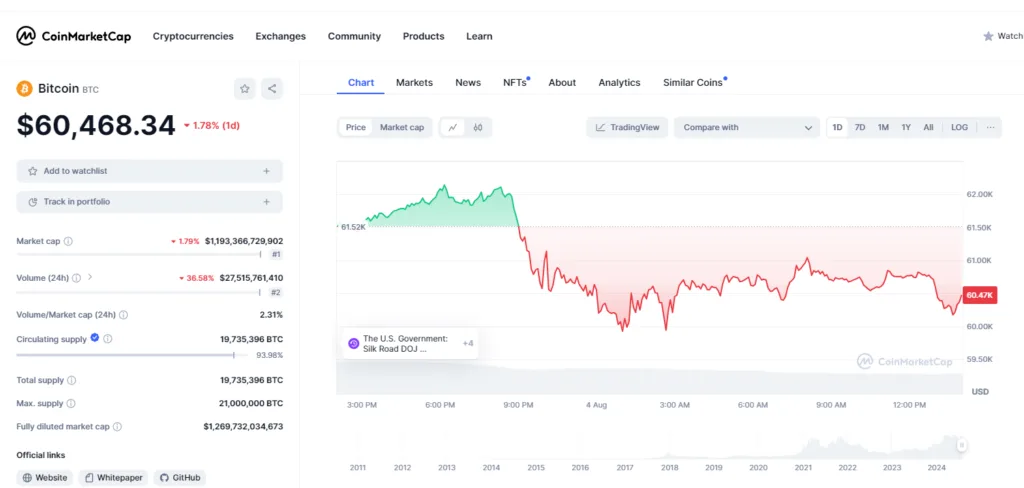Click the 1.78% (1d) change value
The image size is (1024, 488).
[212, 125]
